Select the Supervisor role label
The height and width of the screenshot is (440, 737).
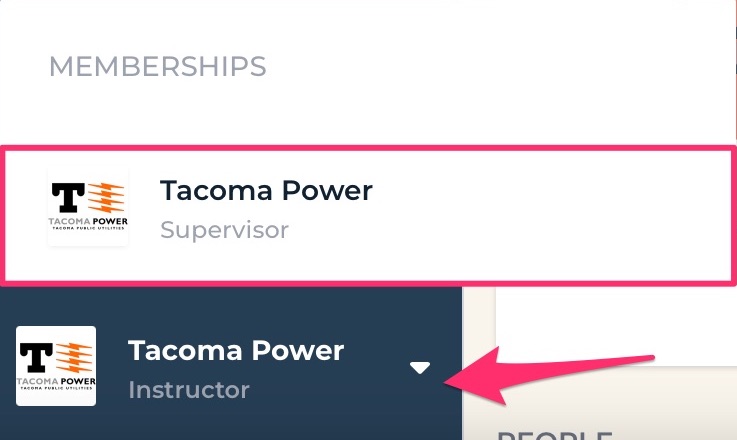point(224,230)
